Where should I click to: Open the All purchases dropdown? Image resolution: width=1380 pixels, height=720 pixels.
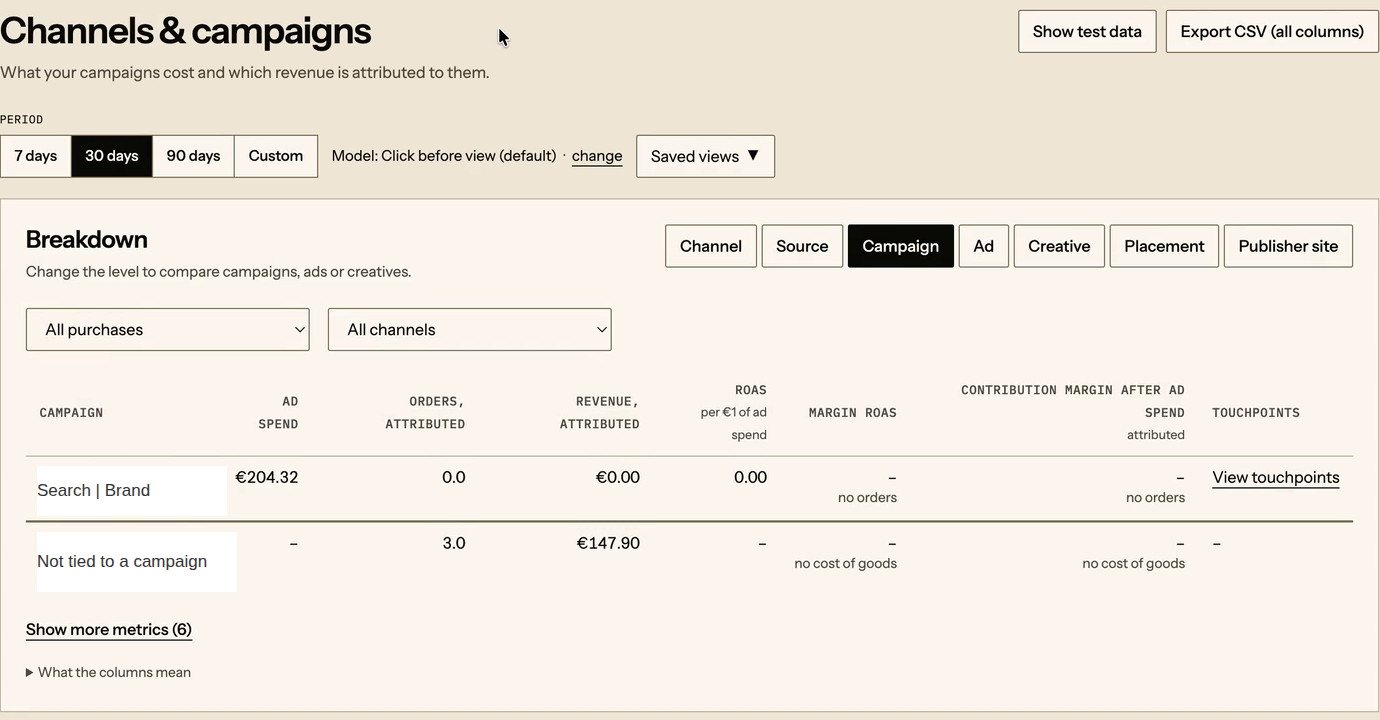pyautogui.click(x=168, y=330)
